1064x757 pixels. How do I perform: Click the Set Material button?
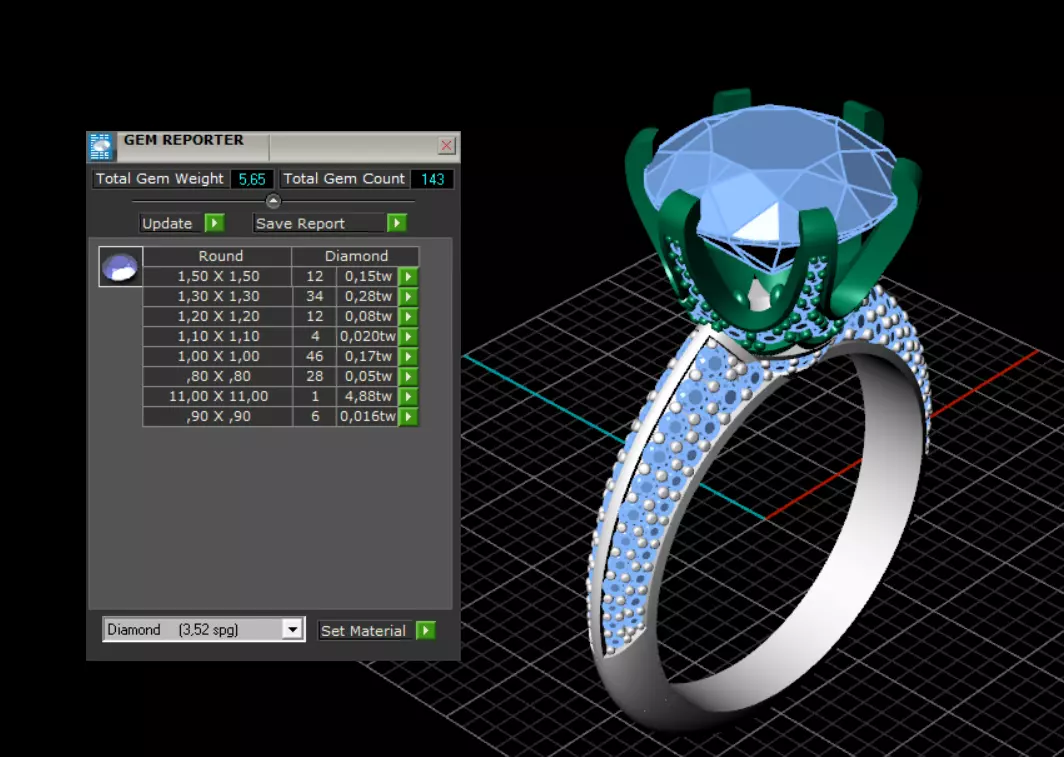[x=366, y=631]
